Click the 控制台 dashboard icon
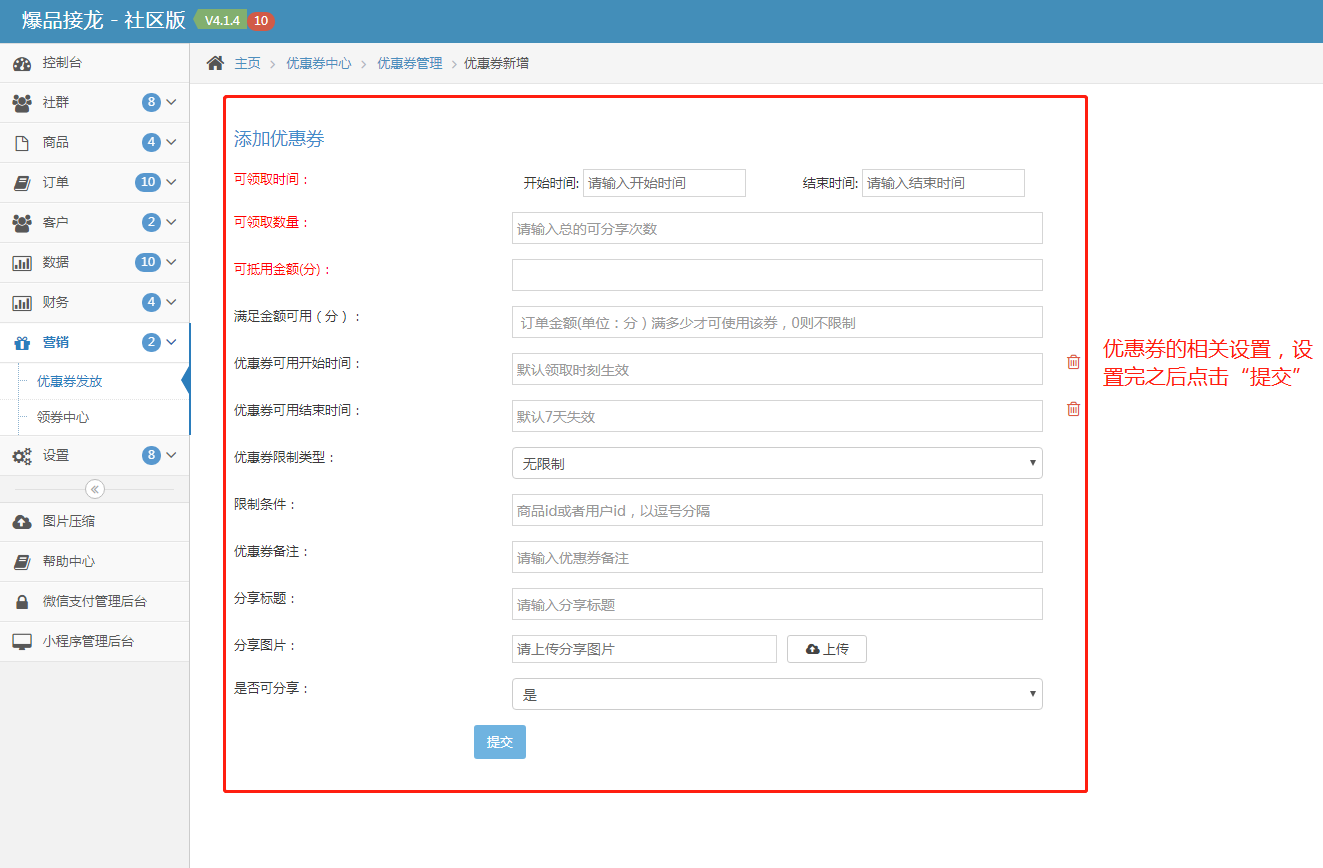 pyautogui.click(x=22, y=63)
